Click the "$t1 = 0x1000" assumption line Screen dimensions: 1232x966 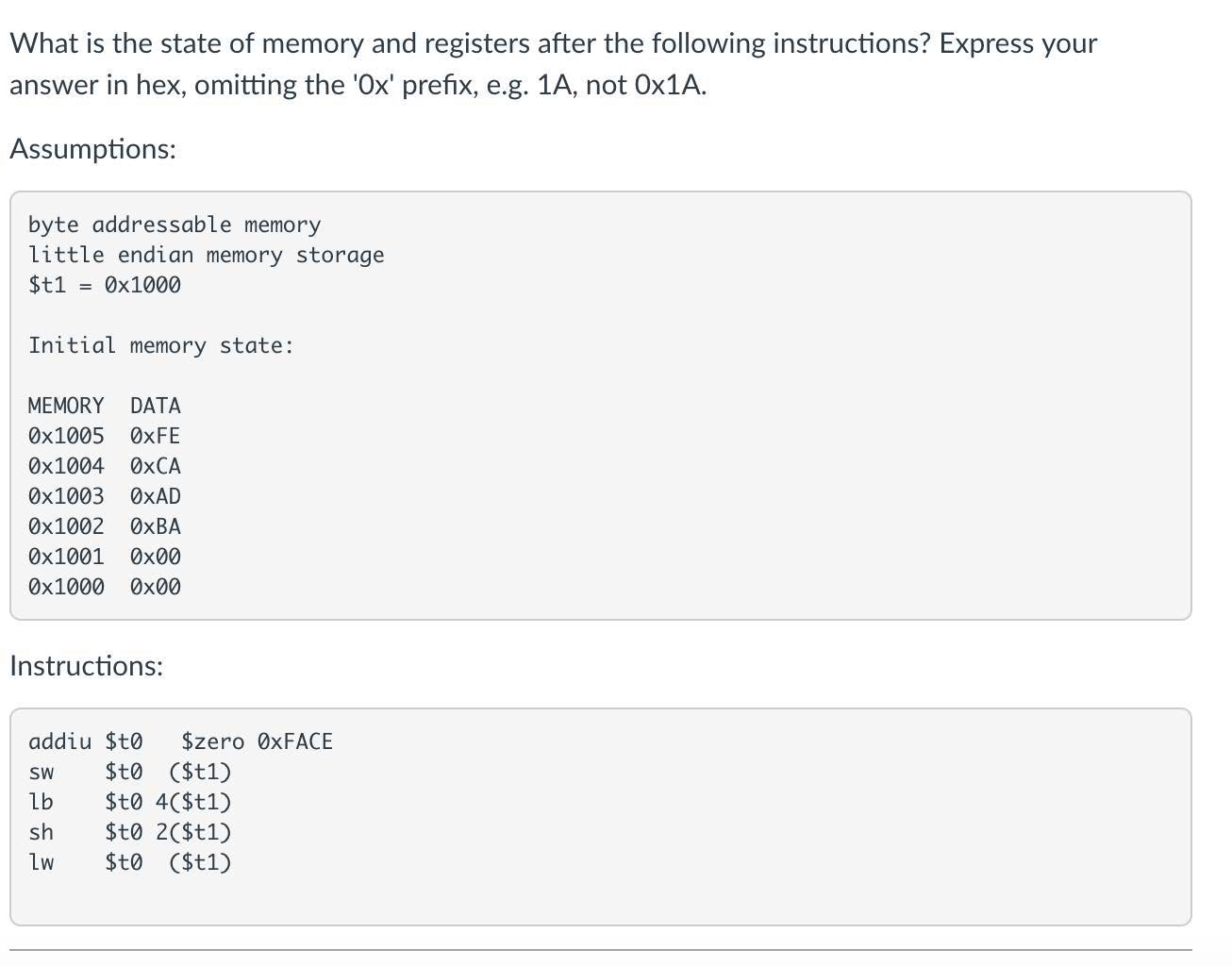(x=104, y=285)
